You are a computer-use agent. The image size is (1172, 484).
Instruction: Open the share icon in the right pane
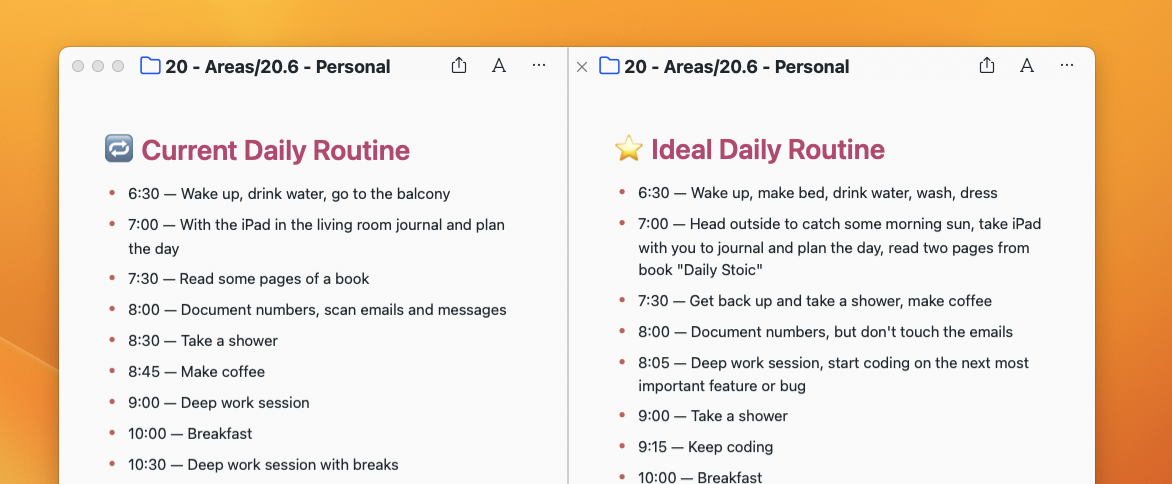[x=987, y=66]
